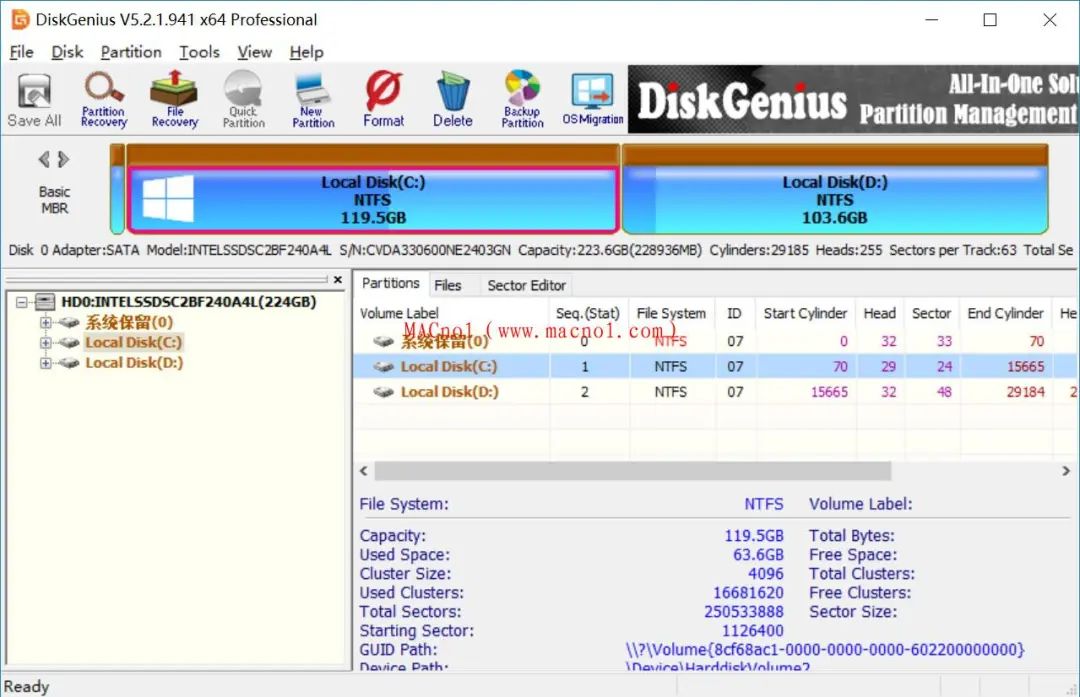Select HD0:INTELSSDSC2BF240A4L(224GB) in tree
Viewport: 1080px width, 697px height.
(189, 302)
